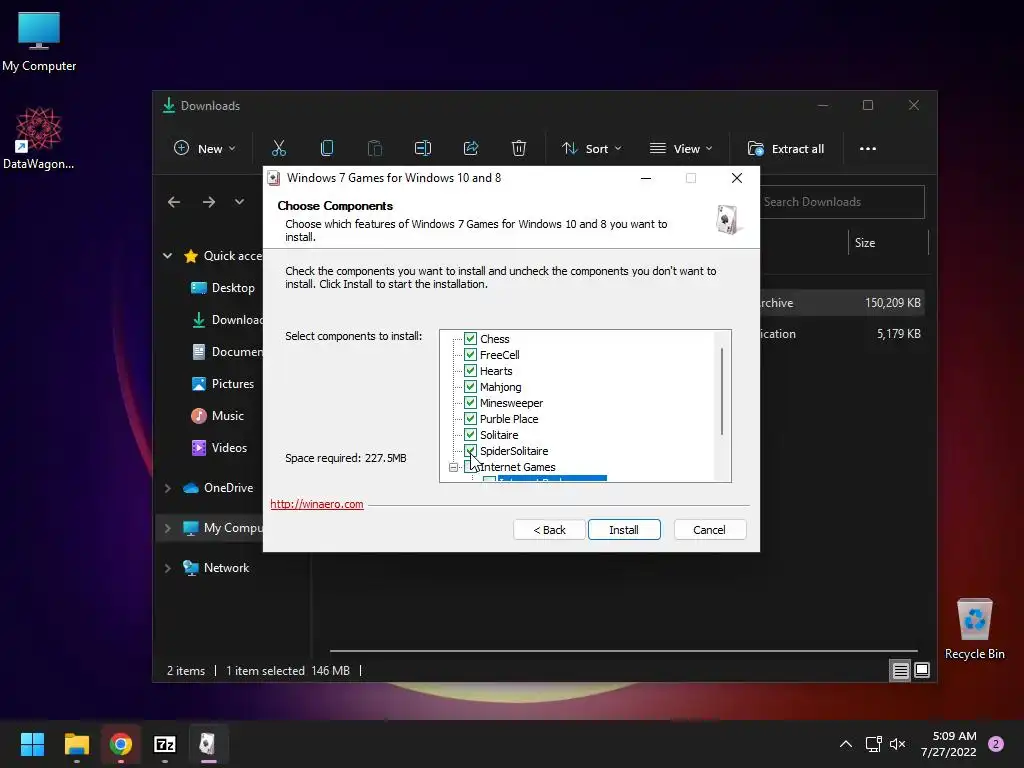
Task: Collapse the Internet Games tree node
Action: coord(453,467)
